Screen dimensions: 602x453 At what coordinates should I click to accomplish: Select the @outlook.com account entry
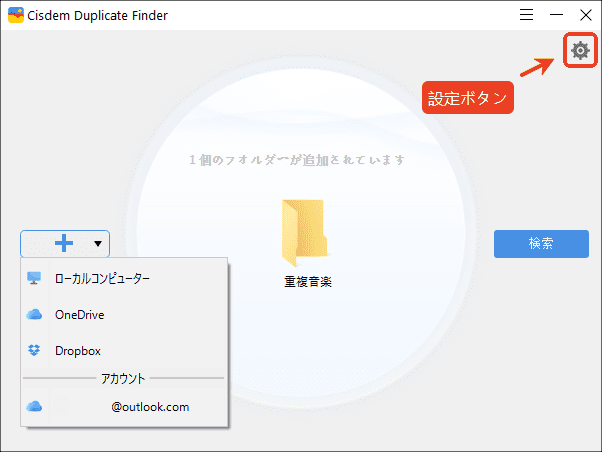click(150, 407)
